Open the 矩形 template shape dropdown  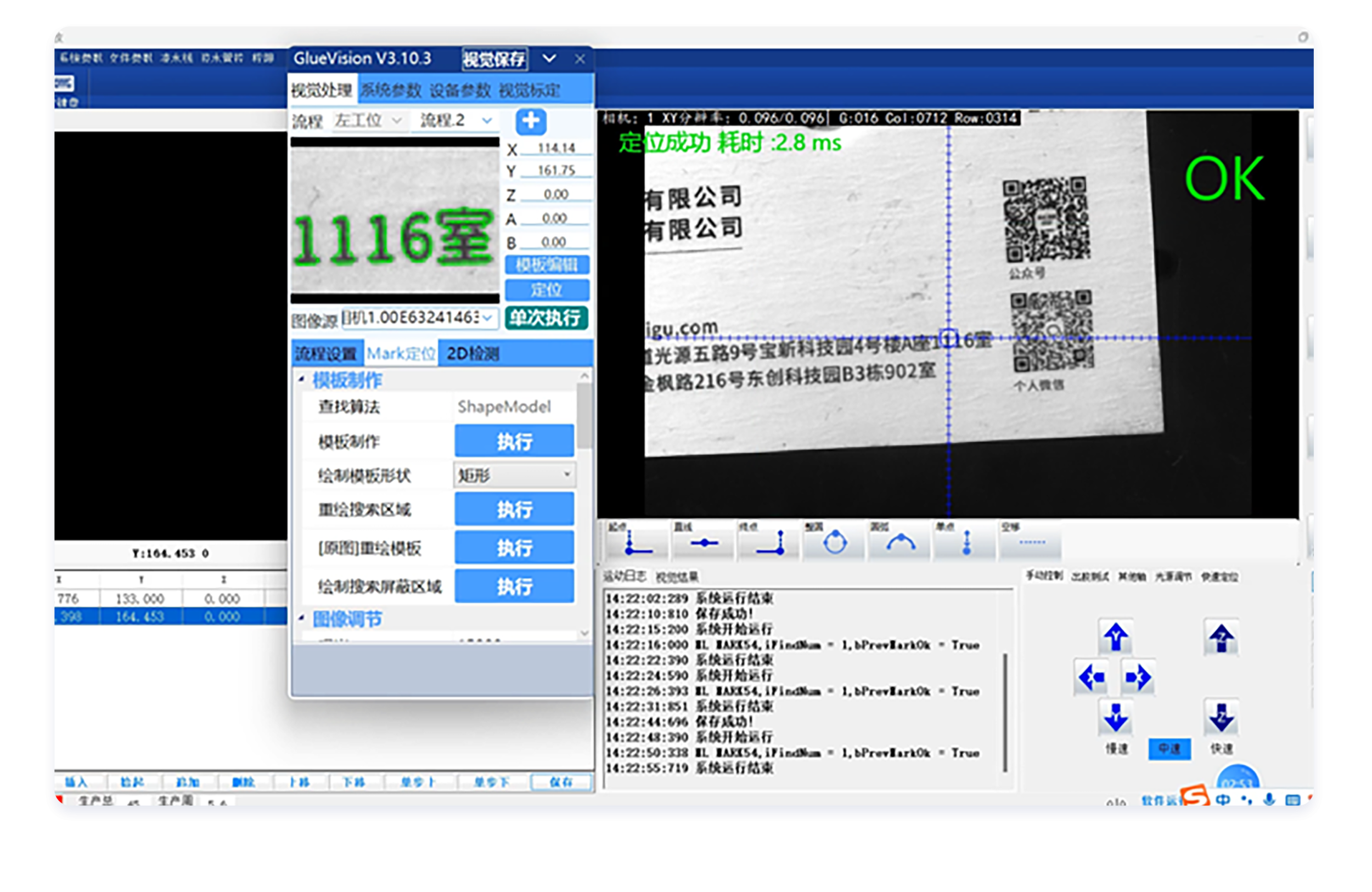pyautogui.click(x=514, y=475)
